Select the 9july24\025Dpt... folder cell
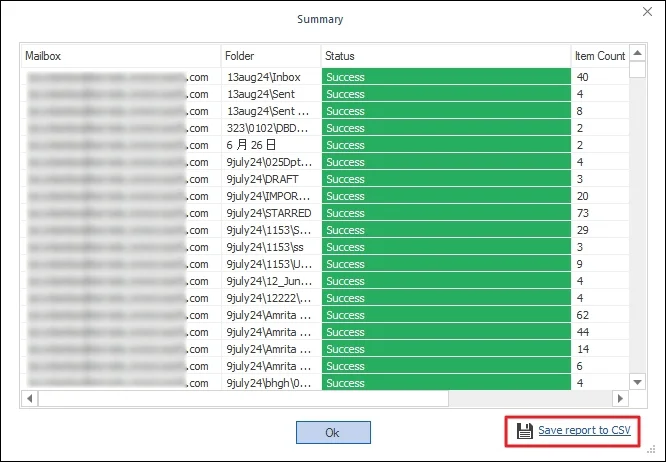 (271, 162)
